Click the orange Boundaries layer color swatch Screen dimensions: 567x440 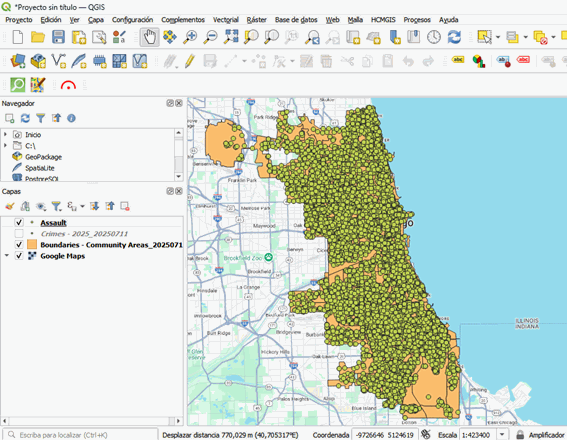[32, 245]
